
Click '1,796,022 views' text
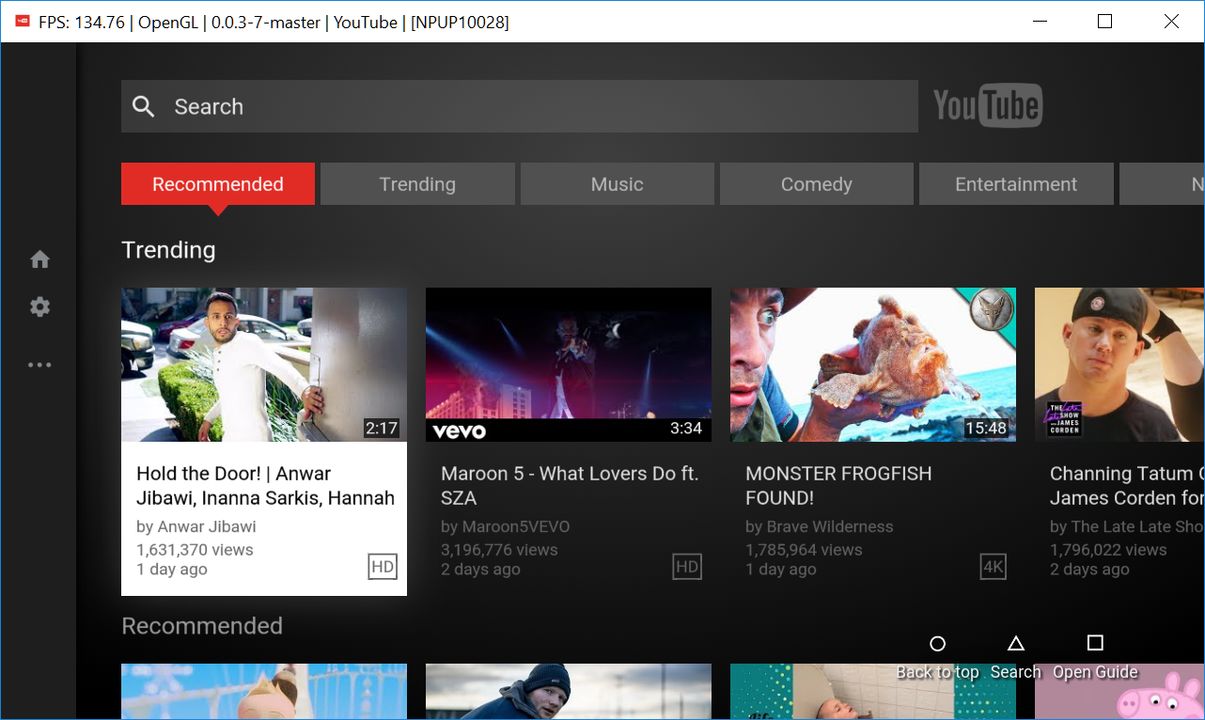[x=1108, y=550]
